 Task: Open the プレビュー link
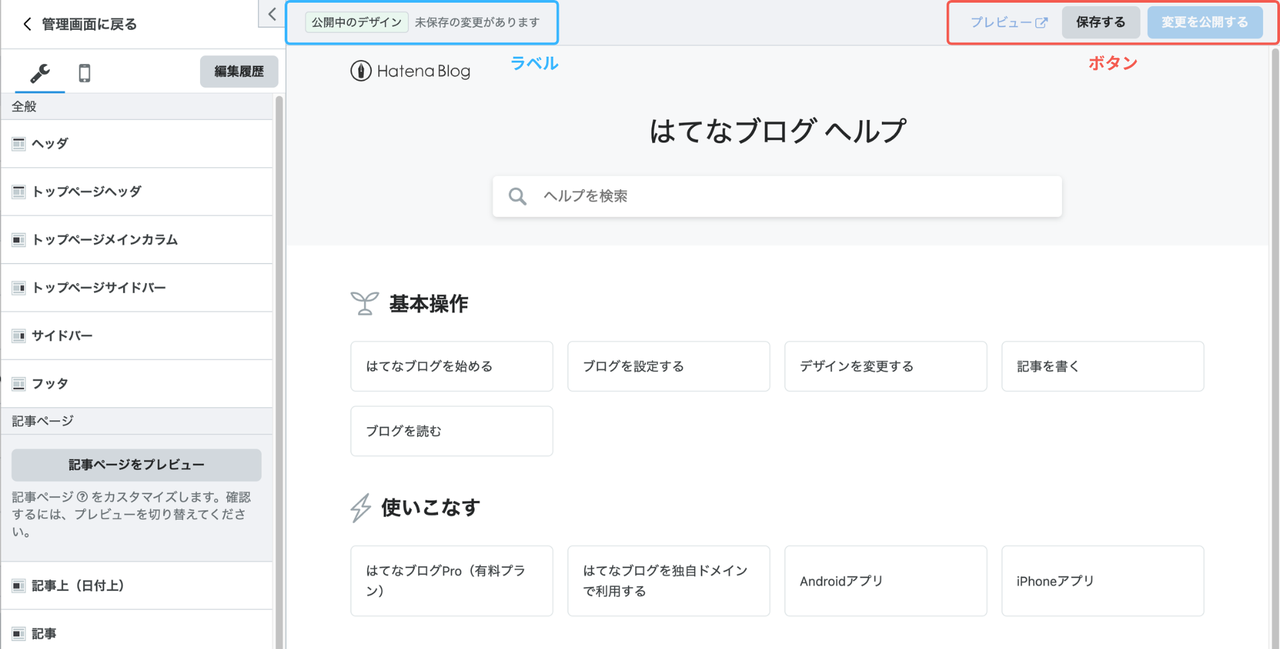(x=1009, y=22)
